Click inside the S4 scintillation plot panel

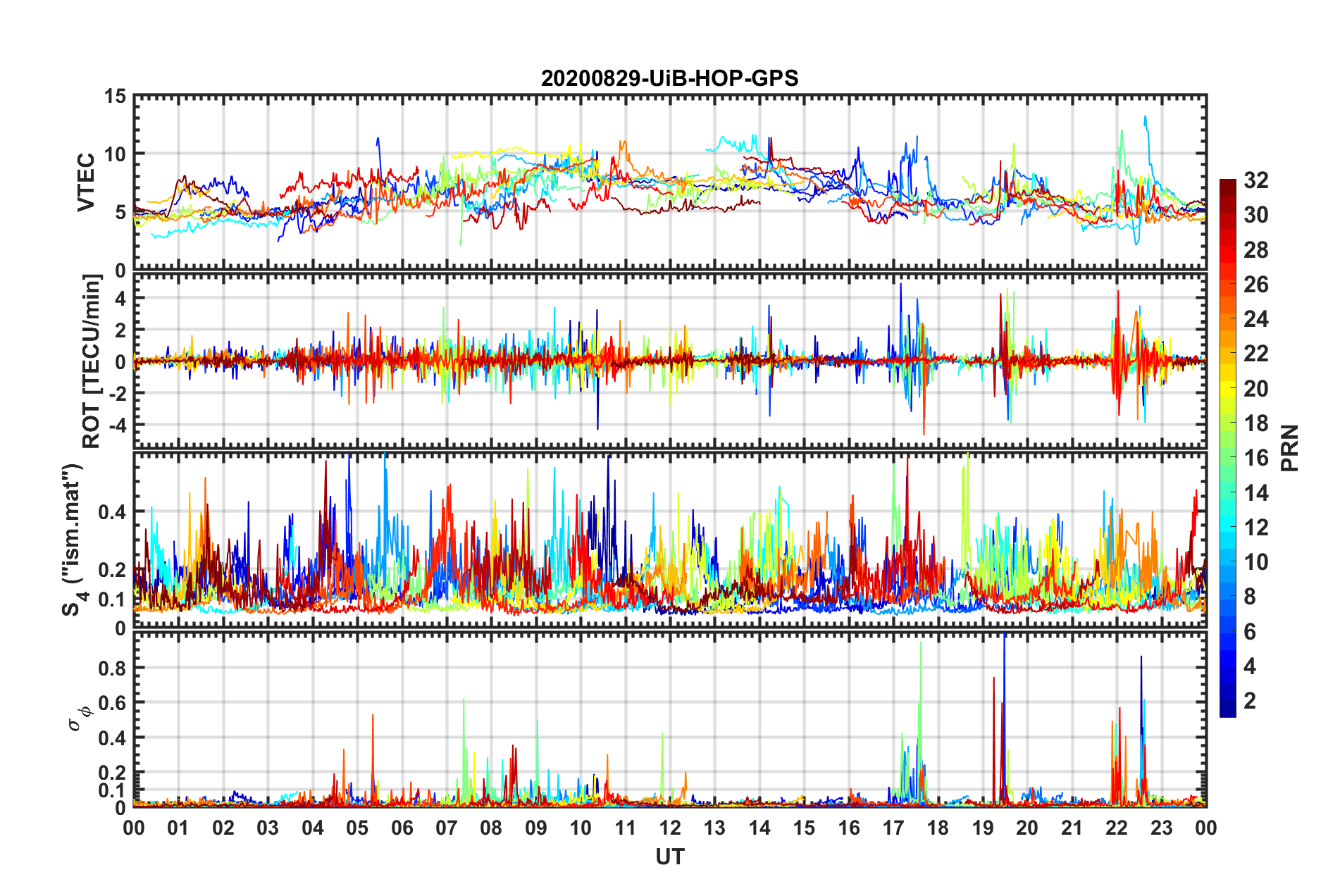tap(670, 540)
